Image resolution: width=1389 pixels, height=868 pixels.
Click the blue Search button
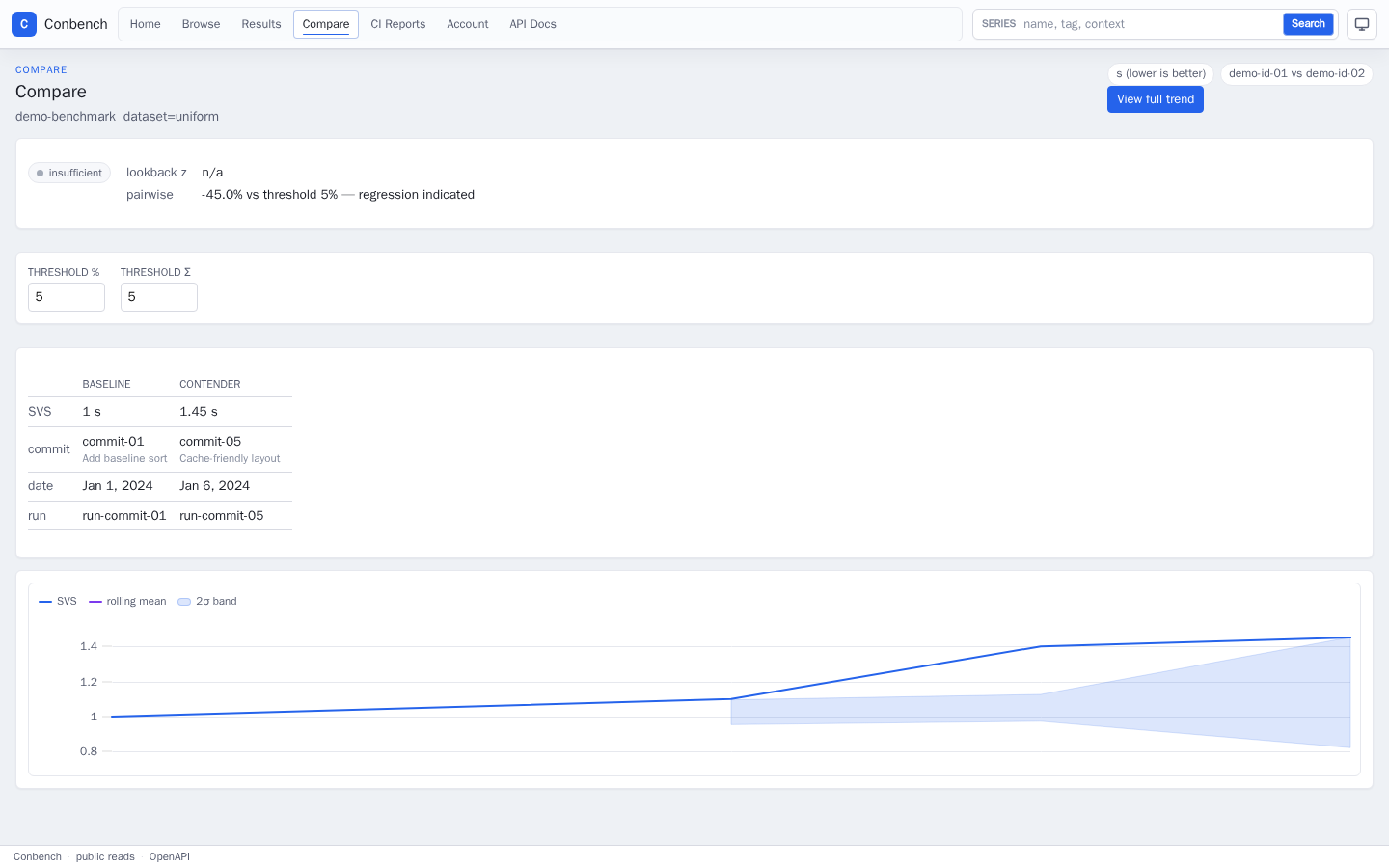coord(1308,24)
